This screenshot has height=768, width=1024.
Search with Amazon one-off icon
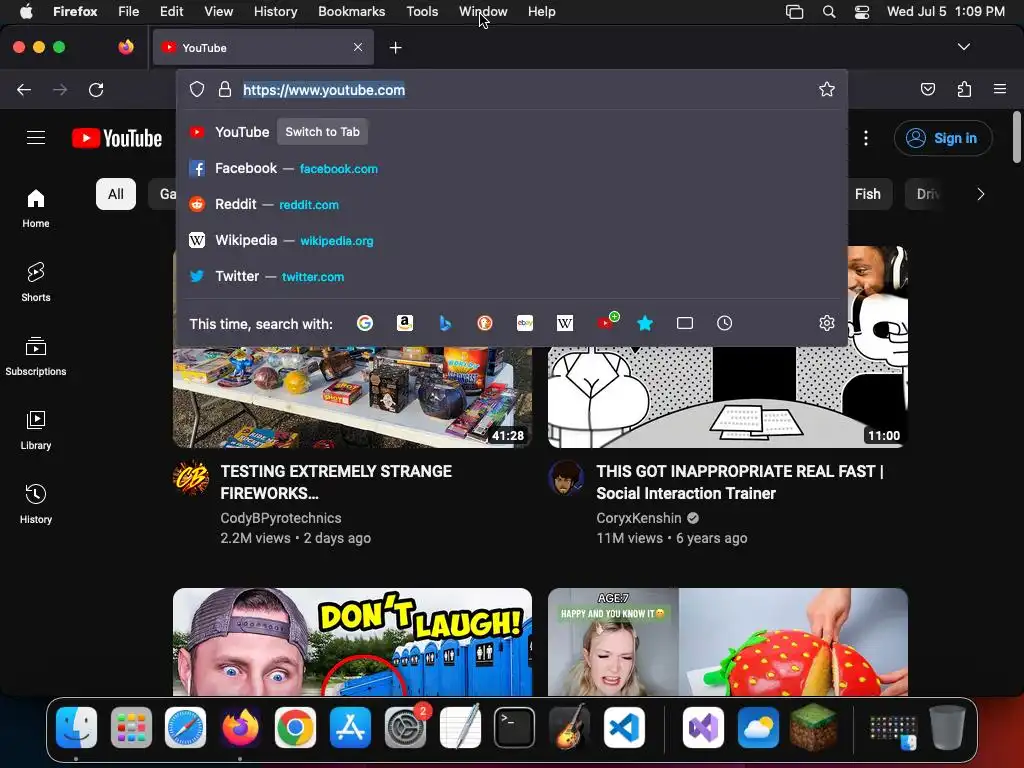[x=405, y=323]
